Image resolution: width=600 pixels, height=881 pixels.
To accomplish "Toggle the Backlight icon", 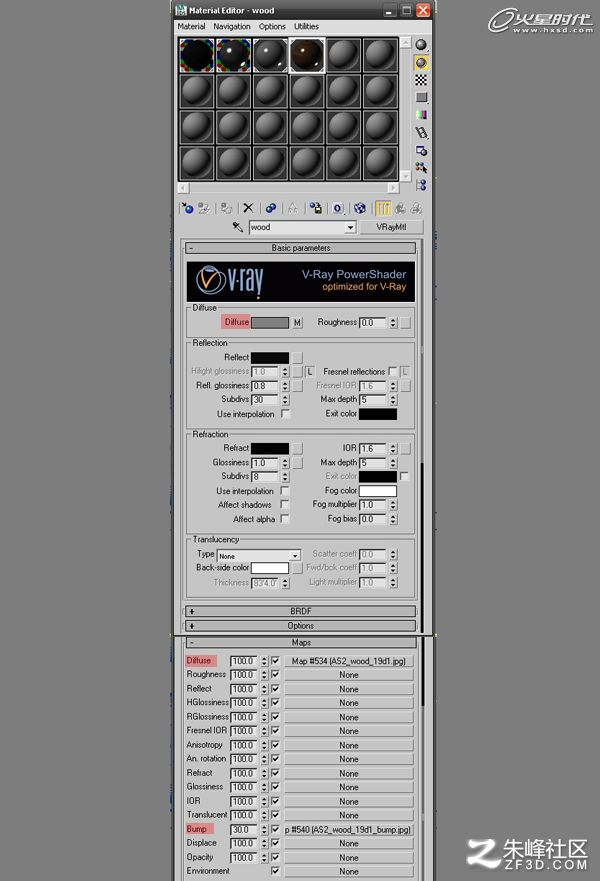I will (421, 62).
